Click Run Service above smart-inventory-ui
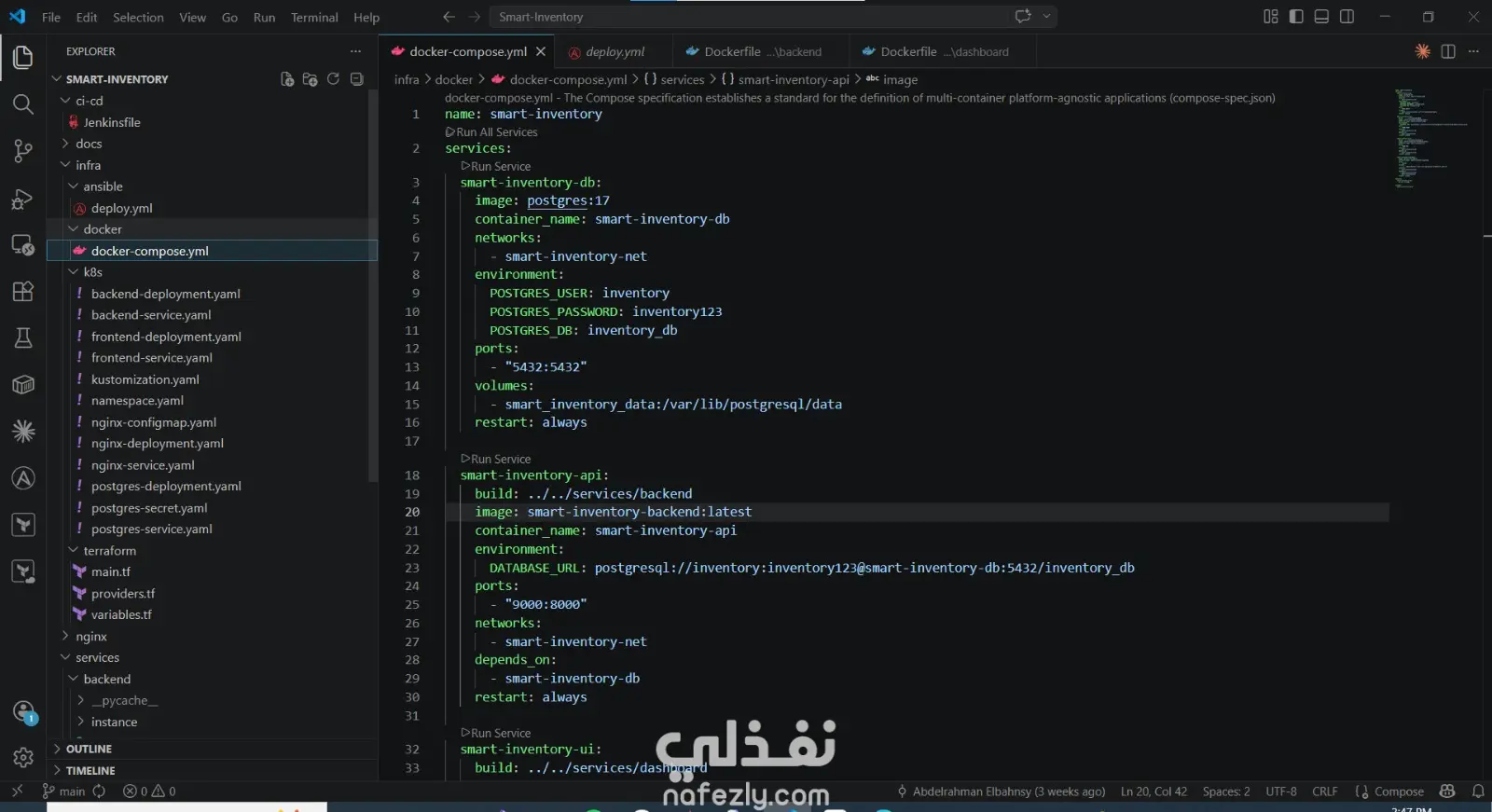Screen dimensions: 1492x812 coord(496,733)
